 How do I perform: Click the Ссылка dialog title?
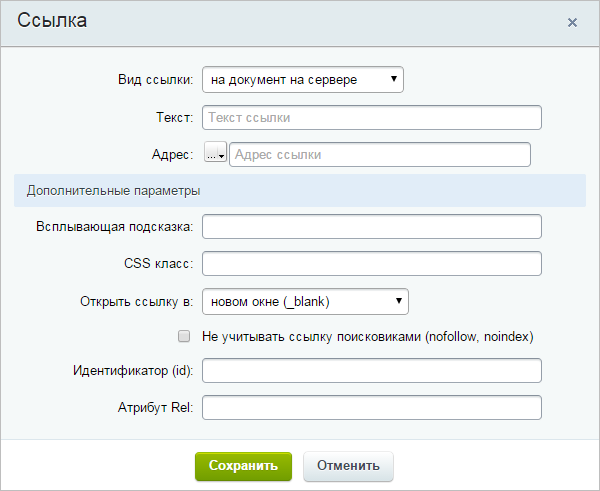point(52,20)
